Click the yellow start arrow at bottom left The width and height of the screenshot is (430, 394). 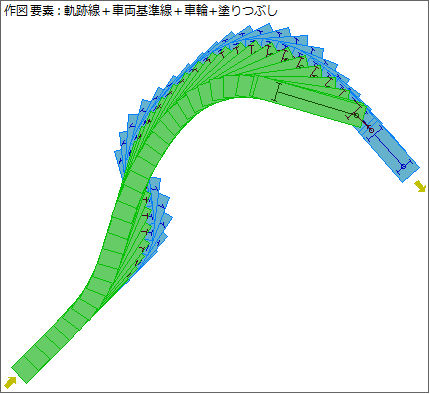coord(10,382)
